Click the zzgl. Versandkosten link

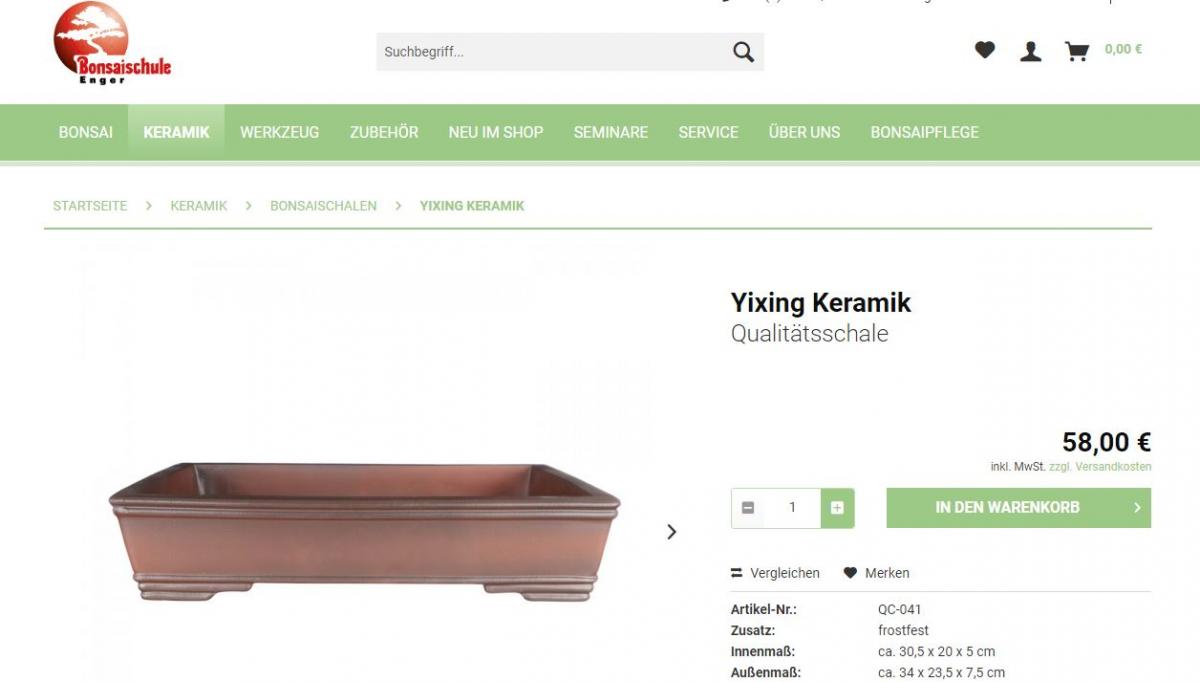point(1100,467)
